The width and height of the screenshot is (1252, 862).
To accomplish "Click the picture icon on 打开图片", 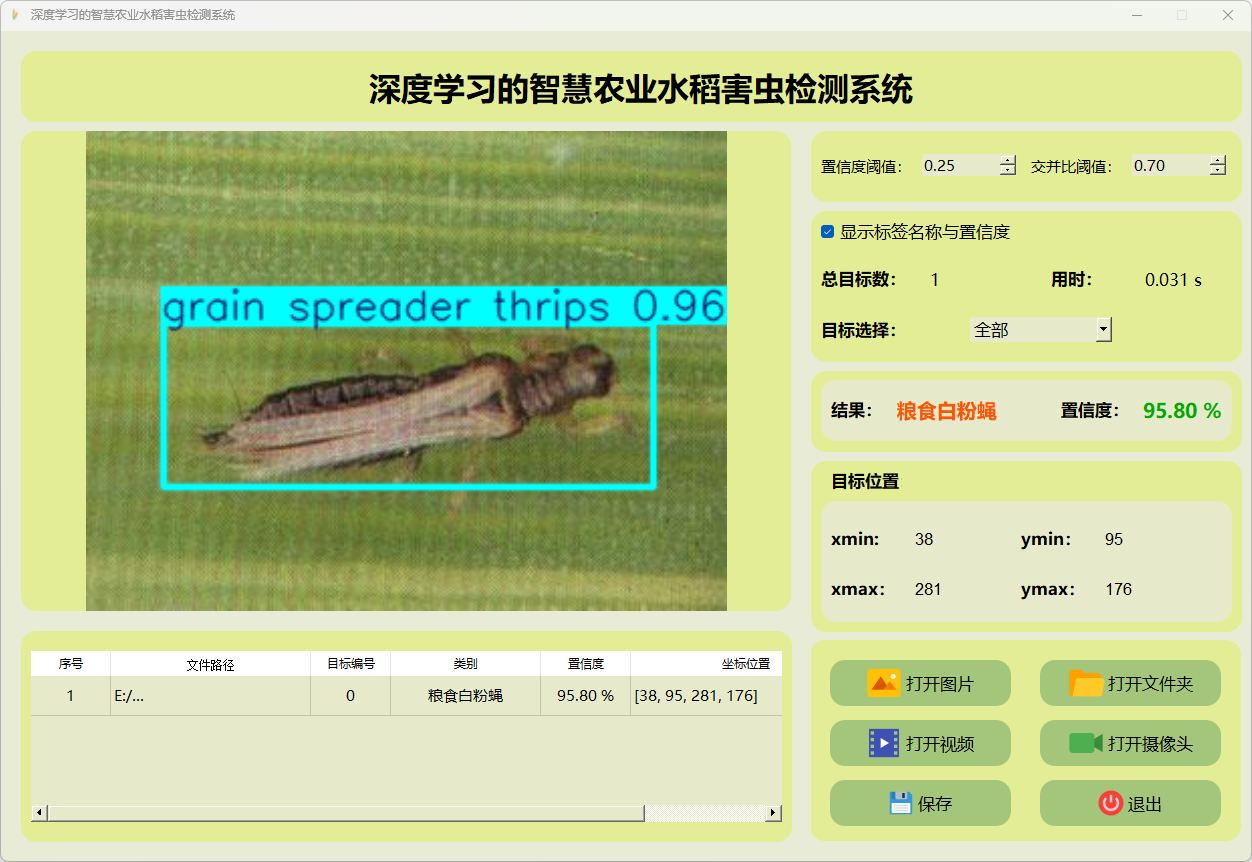I will pos(884,683).
